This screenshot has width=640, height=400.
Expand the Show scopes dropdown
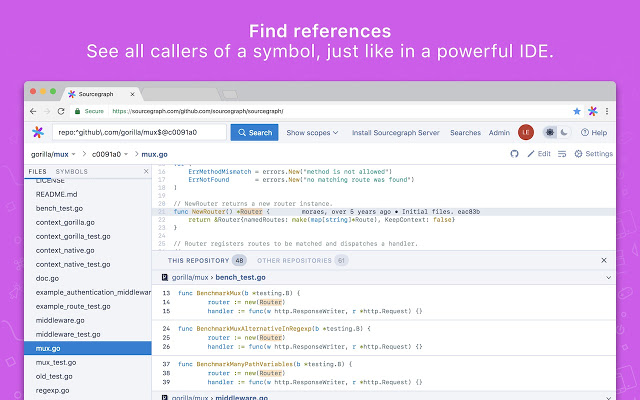coord(312,133)
